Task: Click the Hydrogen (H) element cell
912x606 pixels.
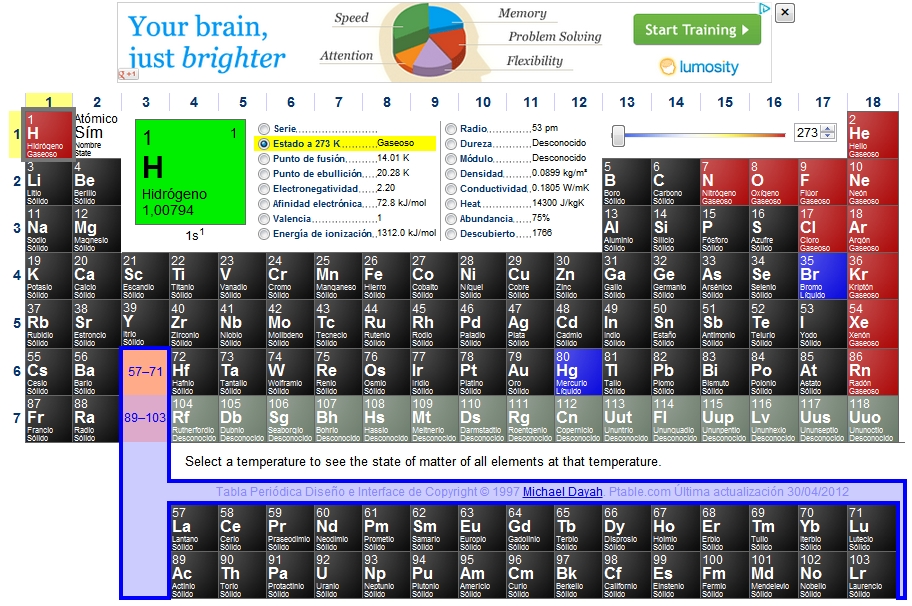Action: (x=48, y=134)
